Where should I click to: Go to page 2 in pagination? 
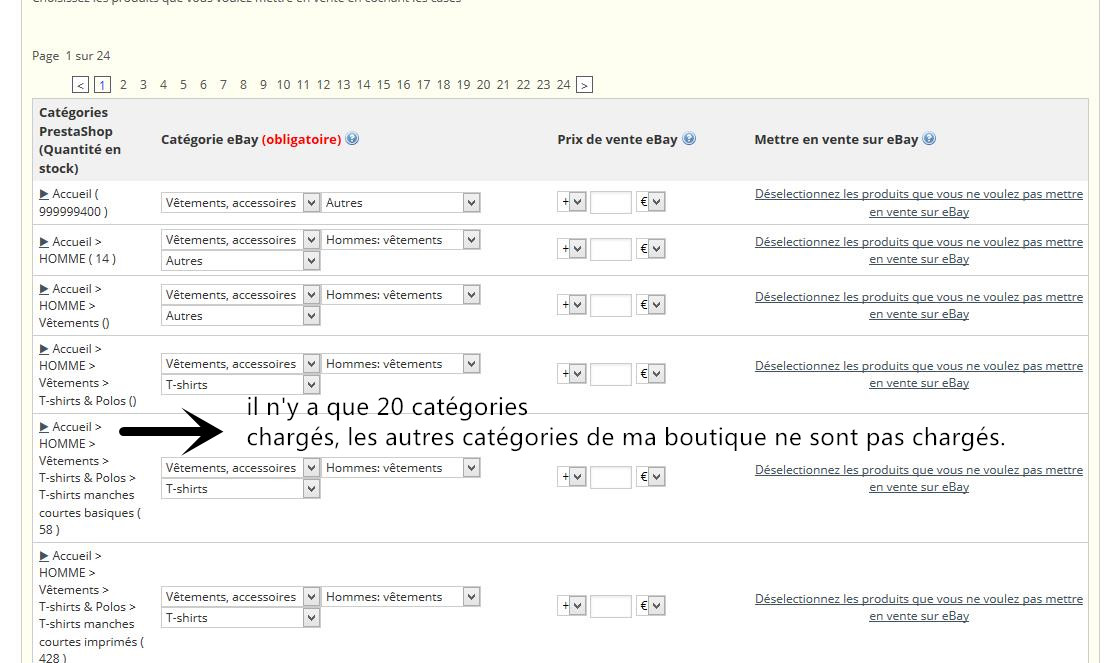click(x=123, y=85)
